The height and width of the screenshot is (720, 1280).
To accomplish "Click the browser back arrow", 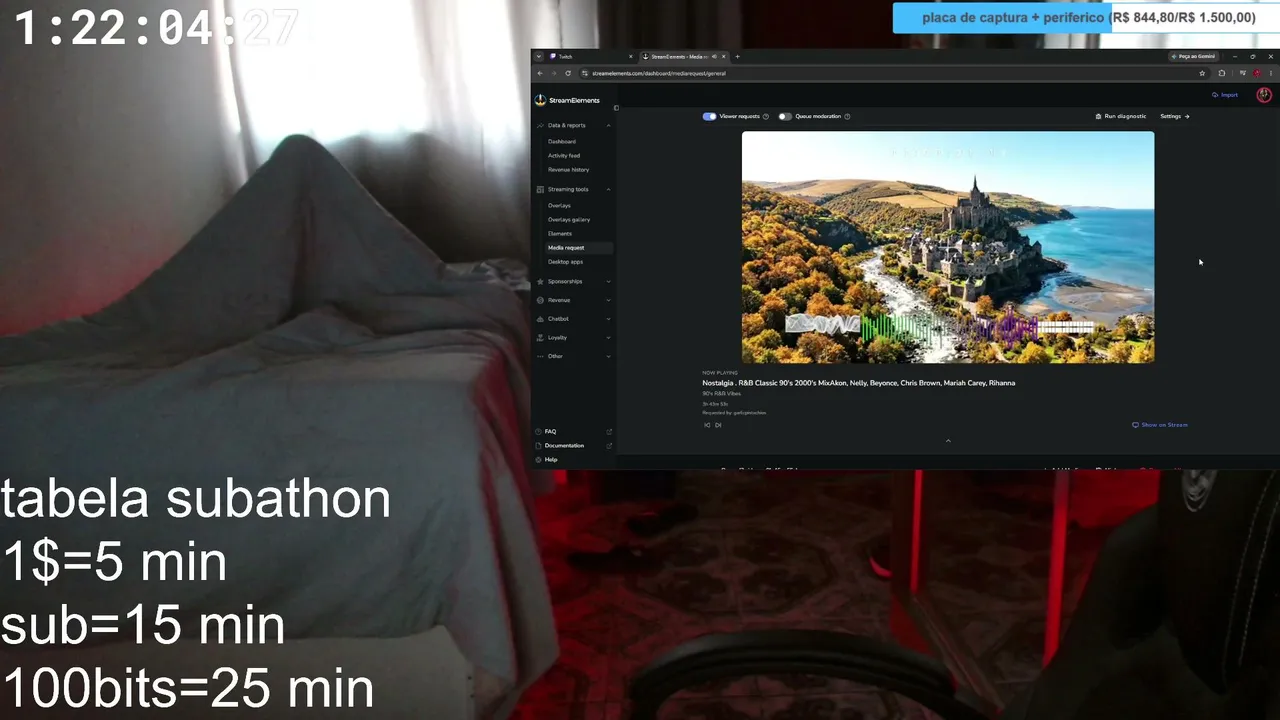I will [540, 73].
